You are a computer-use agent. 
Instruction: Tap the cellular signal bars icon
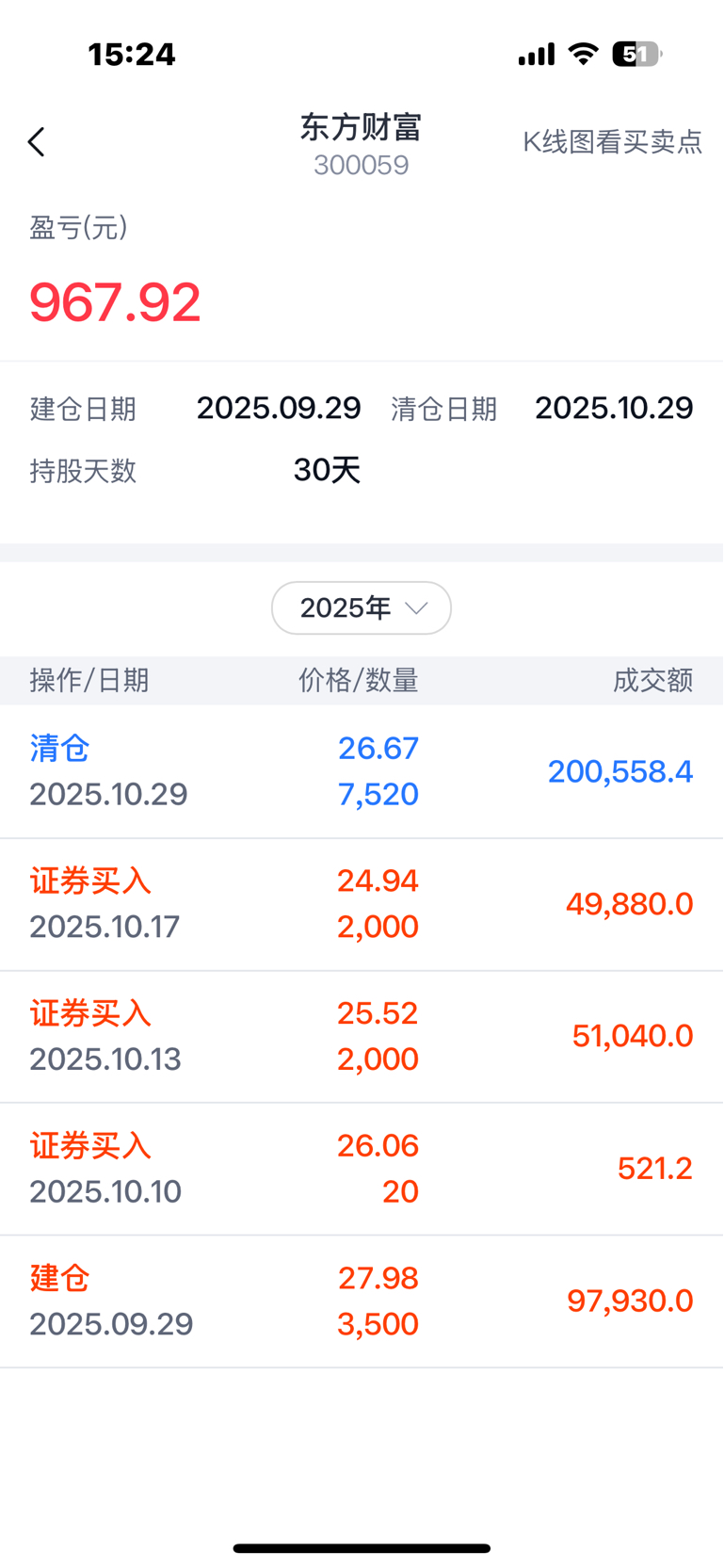click(537, 56)
